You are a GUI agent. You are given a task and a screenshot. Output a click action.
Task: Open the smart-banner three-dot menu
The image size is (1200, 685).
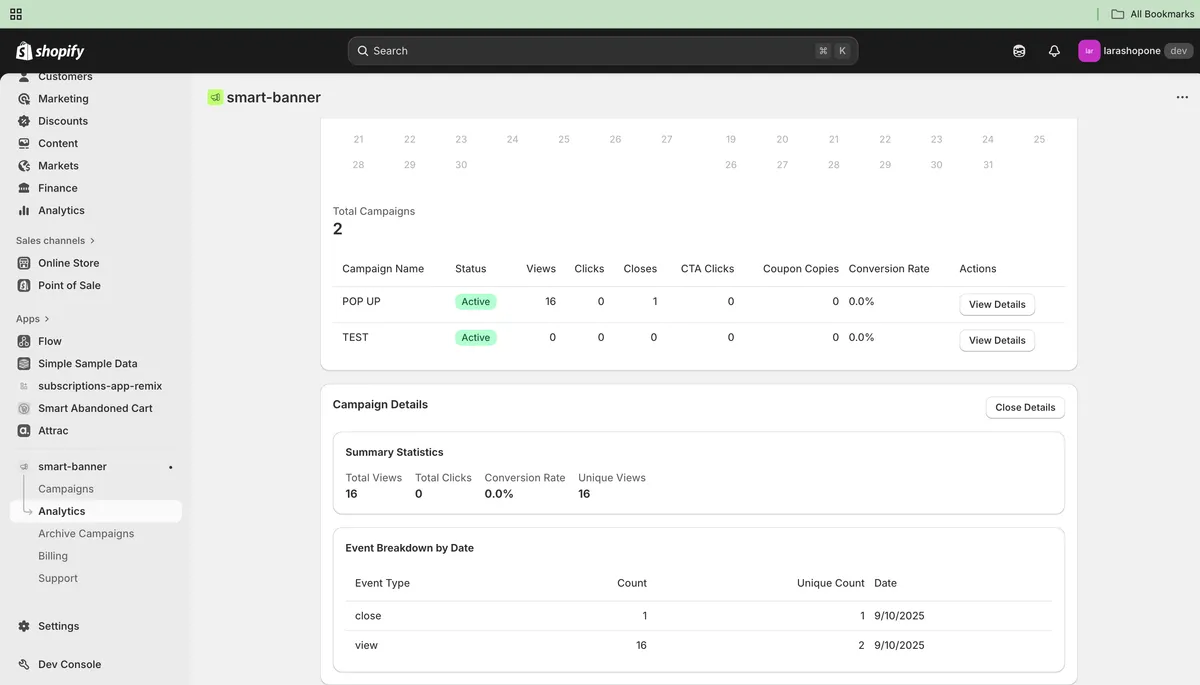tap(1182, 98)
